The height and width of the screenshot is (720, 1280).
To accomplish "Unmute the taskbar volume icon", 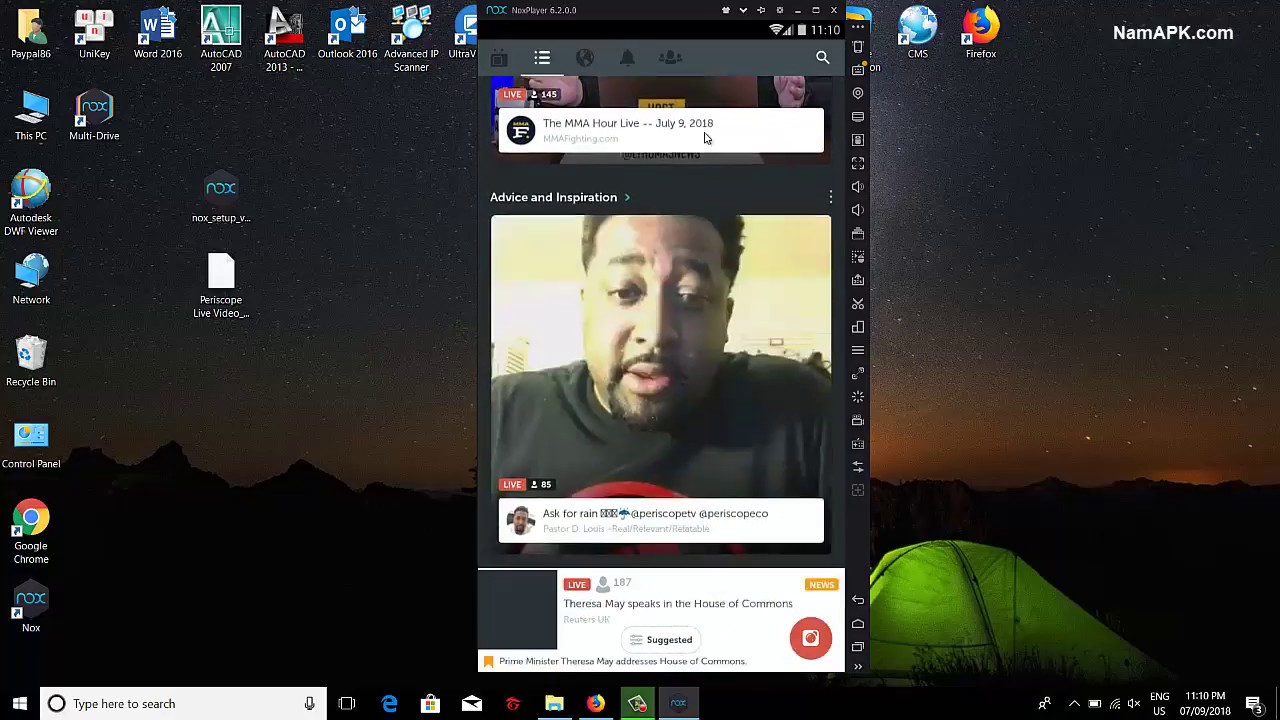I will [x=1134, y=704].
